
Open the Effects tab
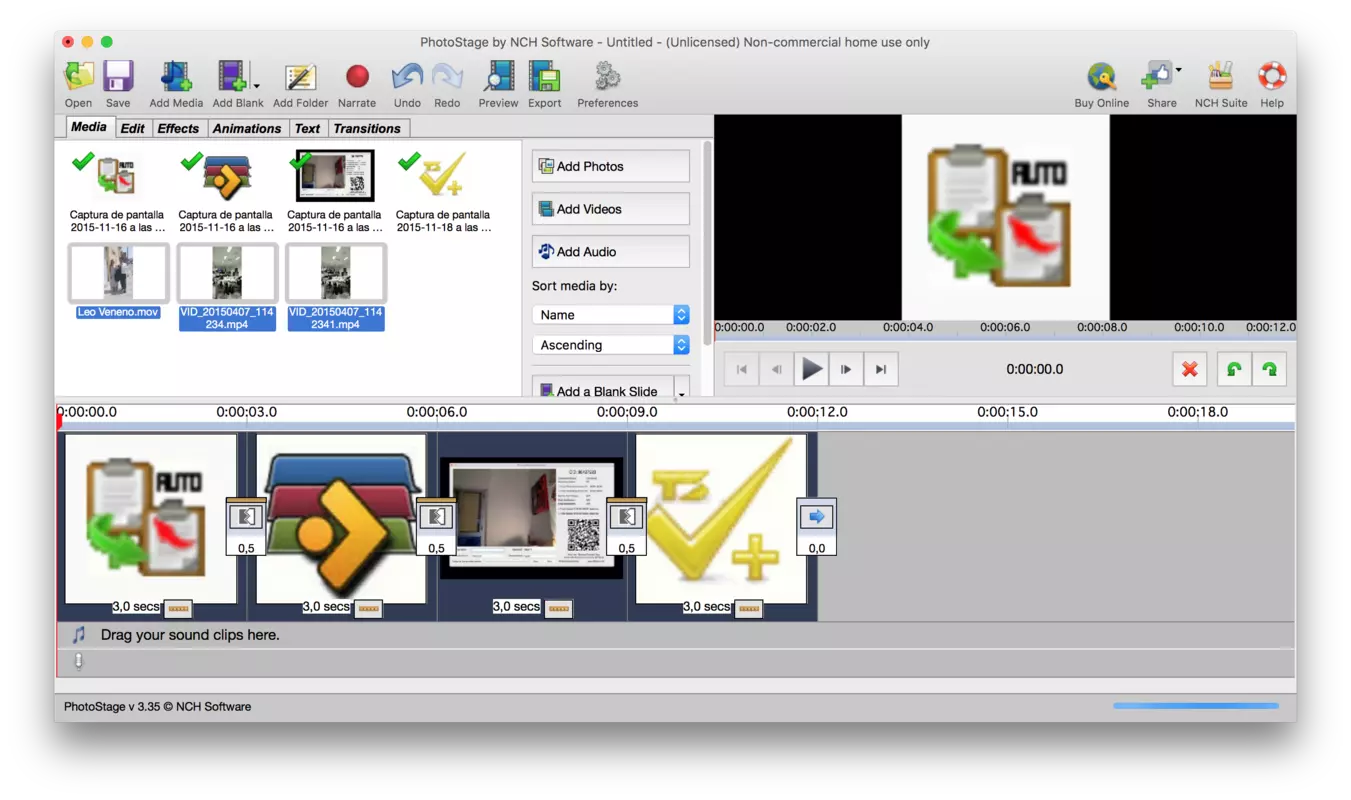178,128
